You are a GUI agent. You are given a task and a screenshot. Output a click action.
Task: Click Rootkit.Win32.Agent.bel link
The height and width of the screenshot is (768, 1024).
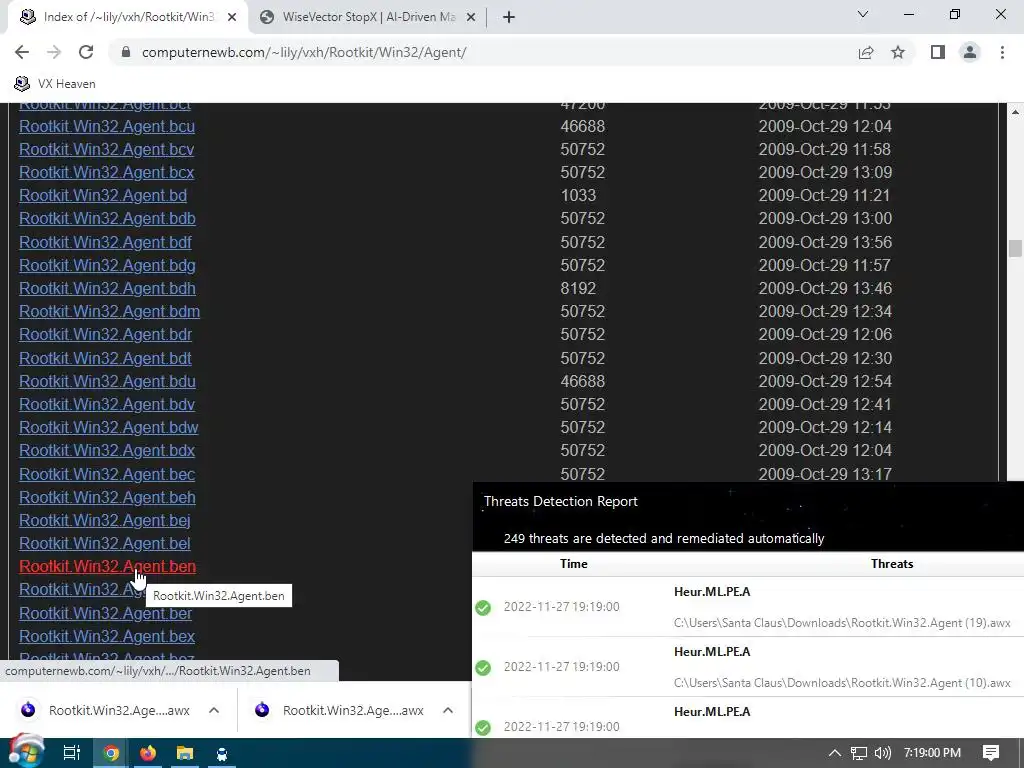pyautogui.click(x=104, y=543)
